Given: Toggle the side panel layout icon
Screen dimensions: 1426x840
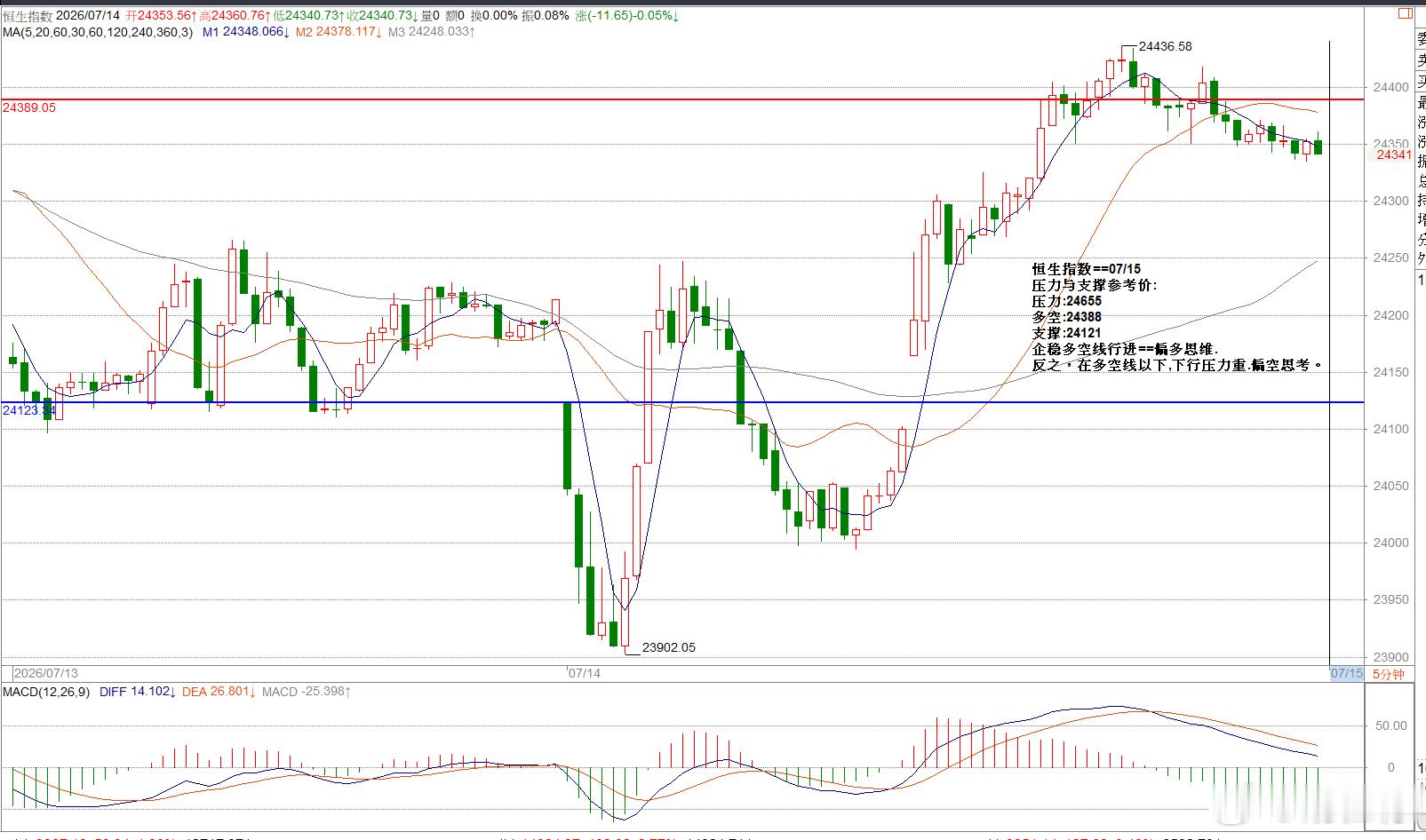Looking at the screenshot, I should coord(1405,13).
